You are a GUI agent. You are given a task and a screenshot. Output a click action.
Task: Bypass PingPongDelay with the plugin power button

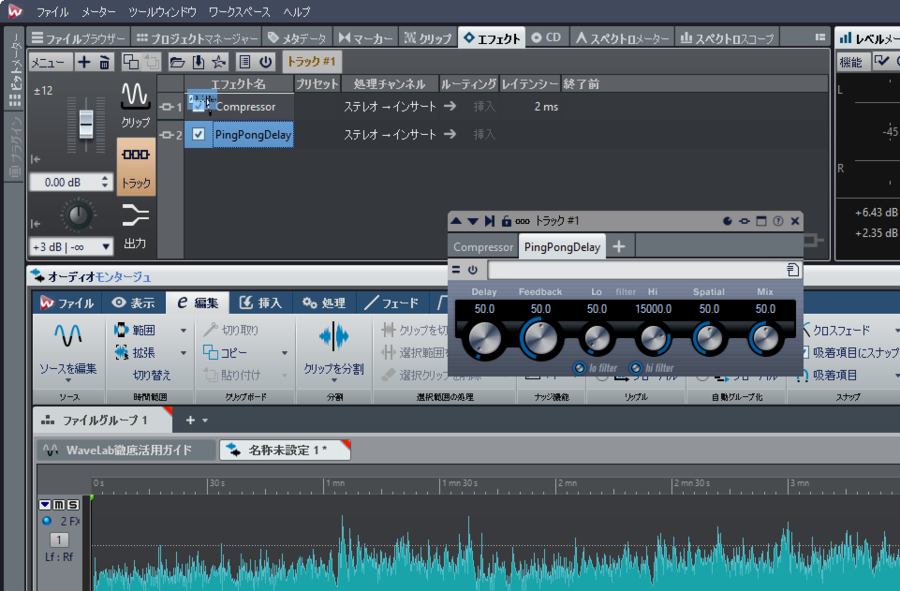[x=472, y=270]
